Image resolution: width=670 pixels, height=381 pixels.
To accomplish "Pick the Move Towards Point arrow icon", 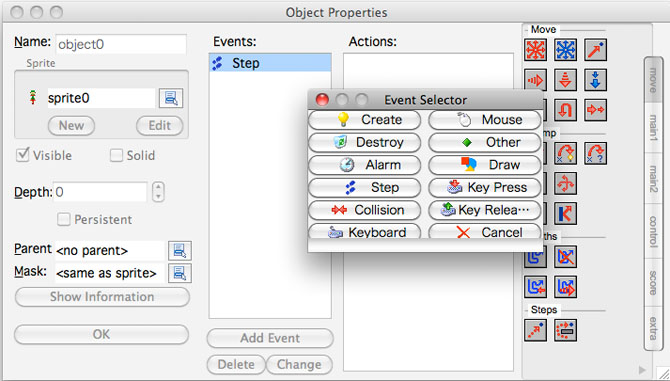I will [595, 50].
